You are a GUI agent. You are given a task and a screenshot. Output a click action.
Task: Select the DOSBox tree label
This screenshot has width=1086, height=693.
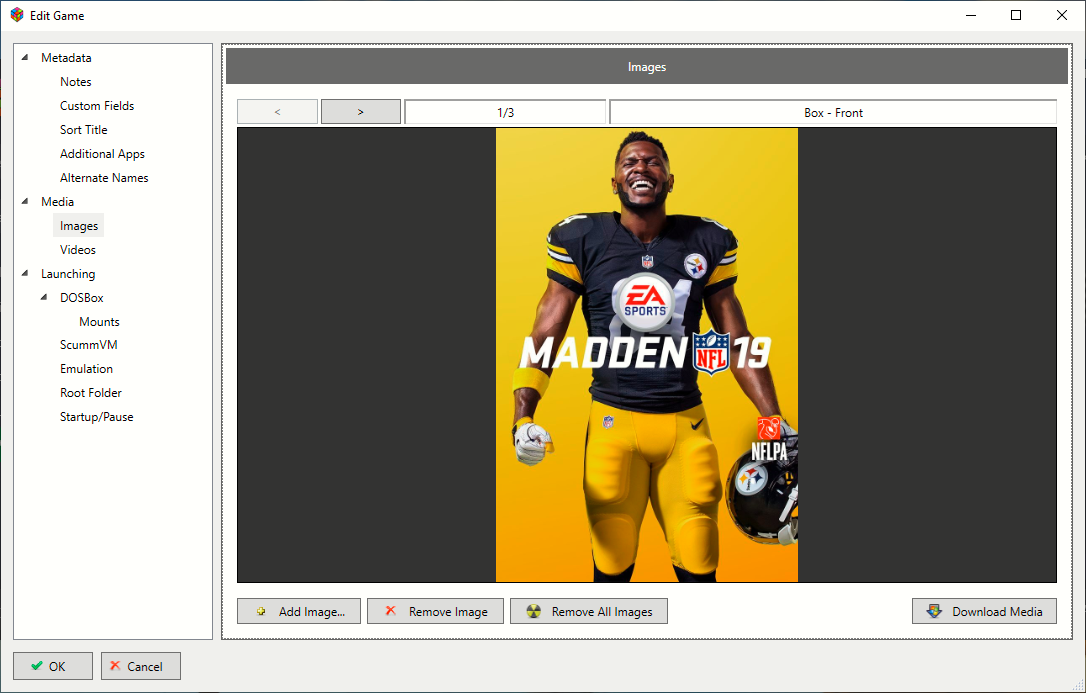tap(82, 298)
